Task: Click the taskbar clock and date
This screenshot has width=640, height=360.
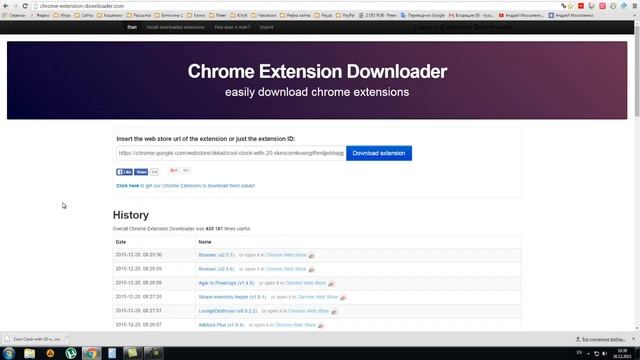Action: point(622,353)
